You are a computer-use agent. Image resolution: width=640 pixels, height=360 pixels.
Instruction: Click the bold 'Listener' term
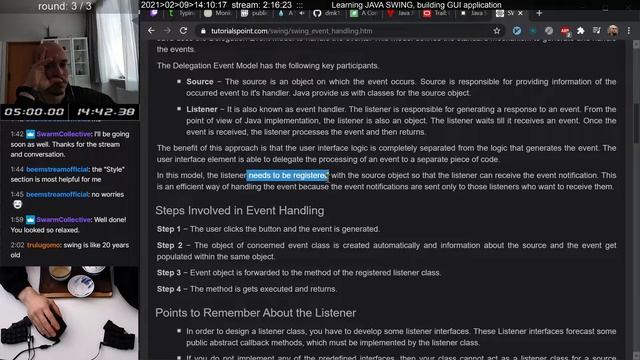click(x=202, y=109)
